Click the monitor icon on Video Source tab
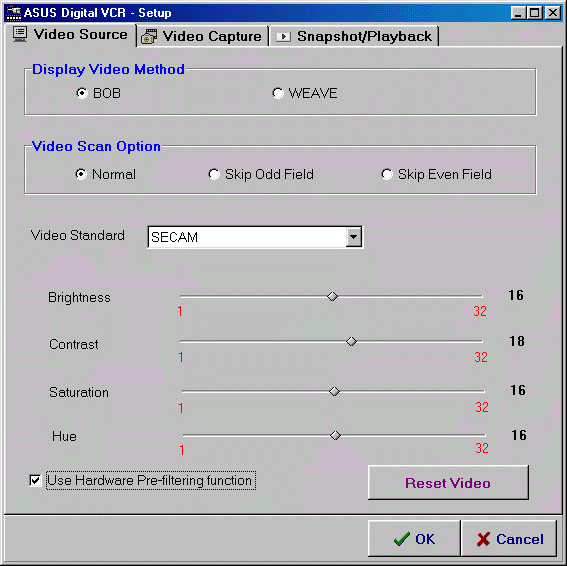 coord(20,34)
